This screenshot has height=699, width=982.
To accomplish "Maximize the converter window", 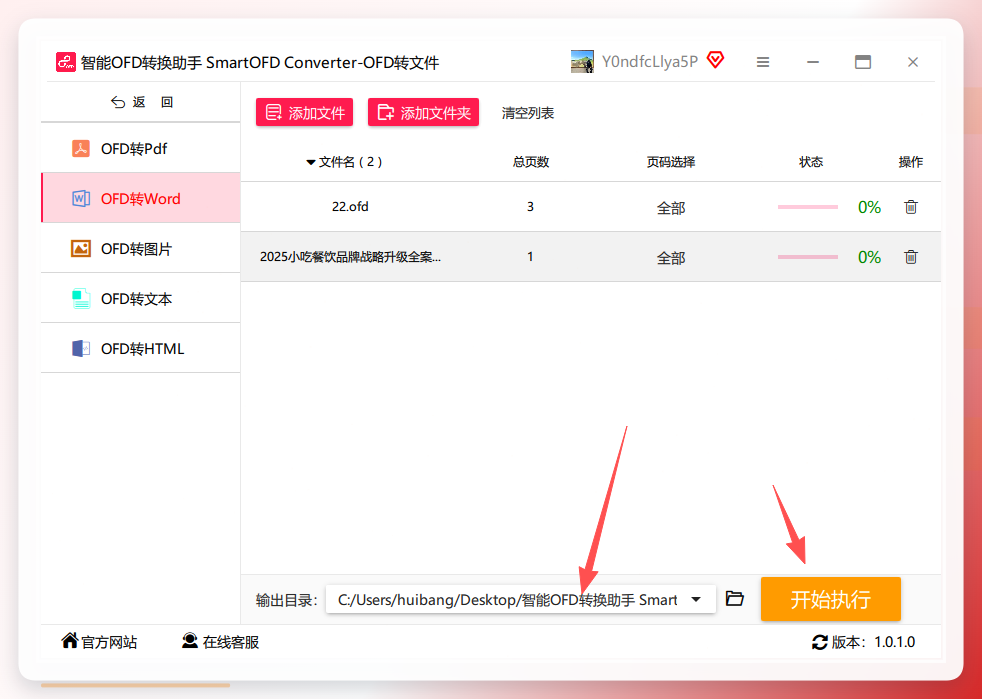I will point(863,62).
